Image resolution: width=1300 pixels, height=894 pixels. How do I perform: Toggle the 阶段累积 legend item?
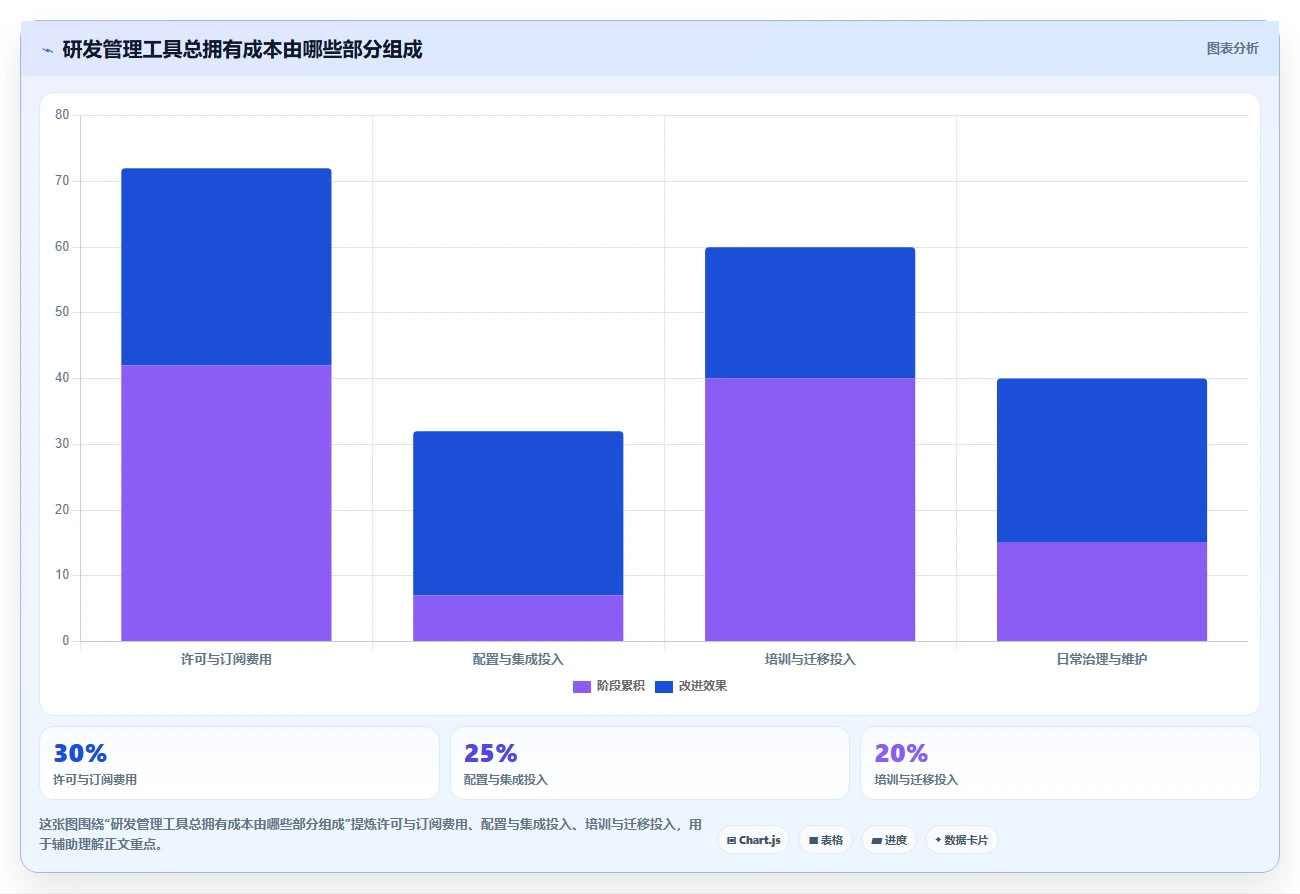pyautogui.click(x=608, y=686)
